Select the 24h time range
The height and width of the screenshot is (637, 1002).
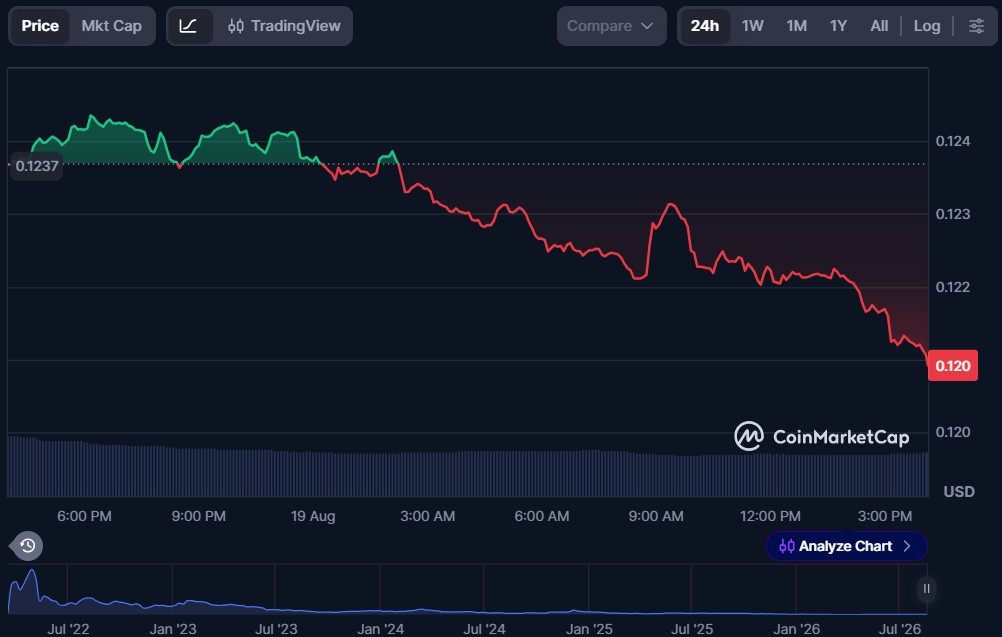704,26
